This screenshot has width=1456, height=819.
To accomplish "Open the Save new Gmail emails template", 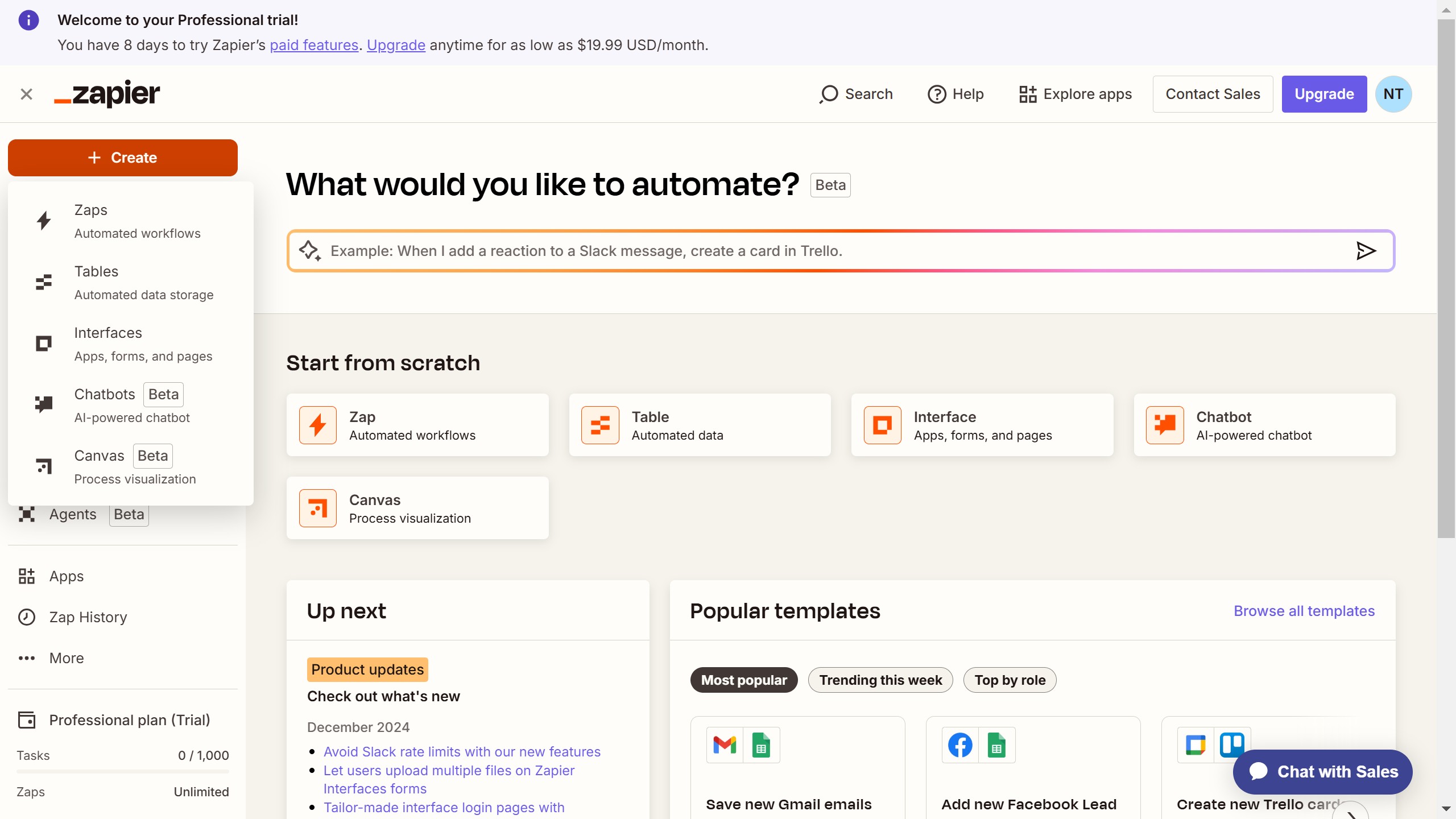I will point(798,768).
